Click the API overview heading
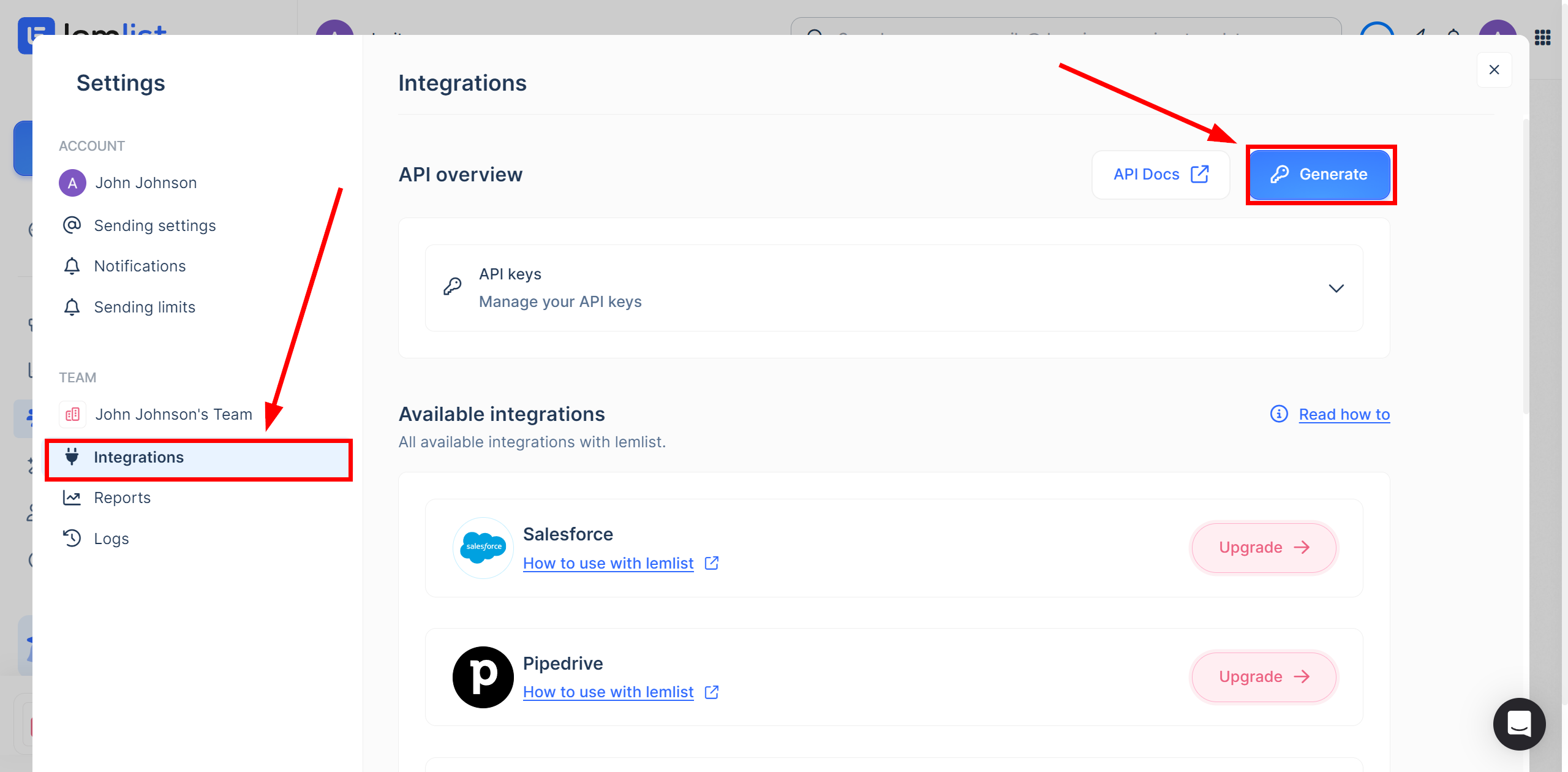Image resolution: width=1568 pixels, height=772 pixels. [461, 175]
